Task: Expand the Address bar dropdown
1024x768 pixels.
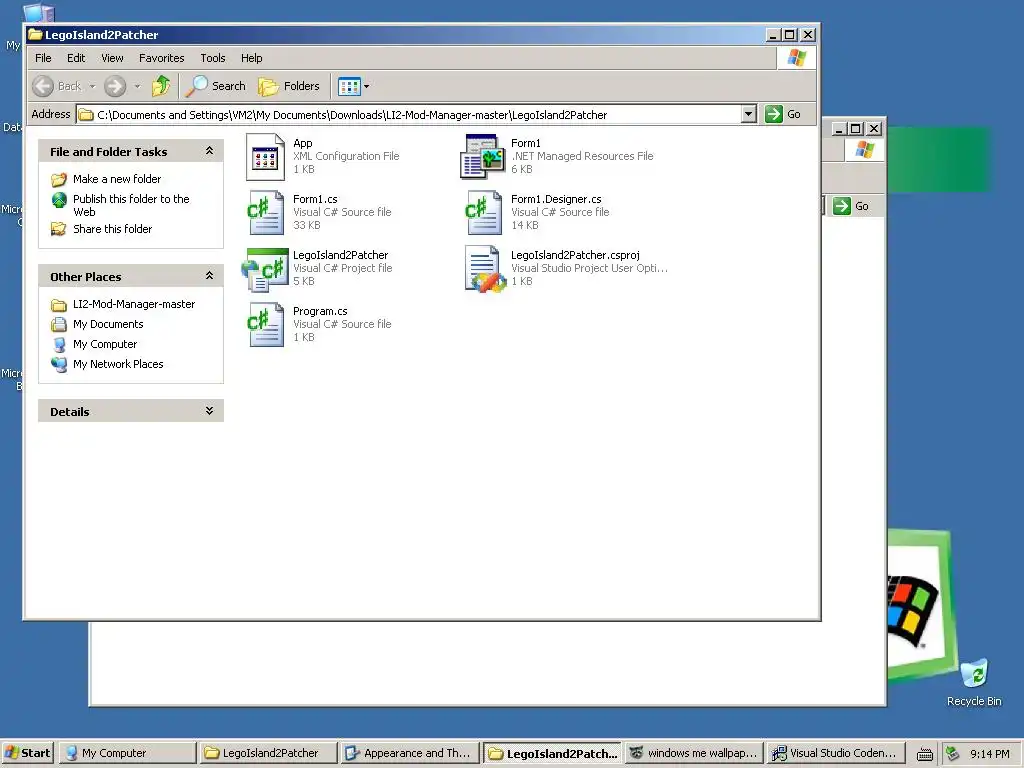Action: point(749,114)
